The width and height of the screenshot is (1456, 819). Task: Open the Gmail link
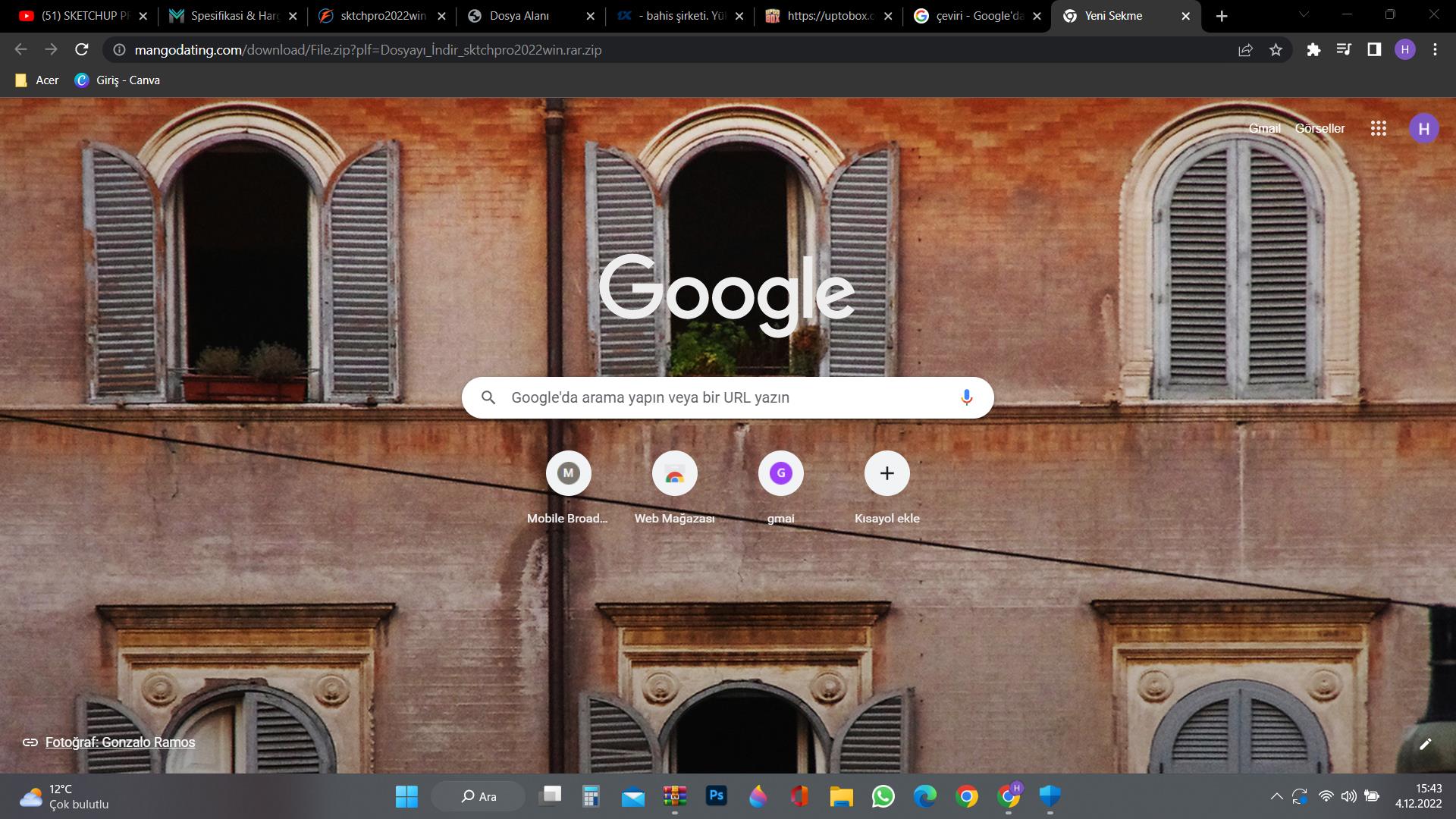tap(1264, 128)
